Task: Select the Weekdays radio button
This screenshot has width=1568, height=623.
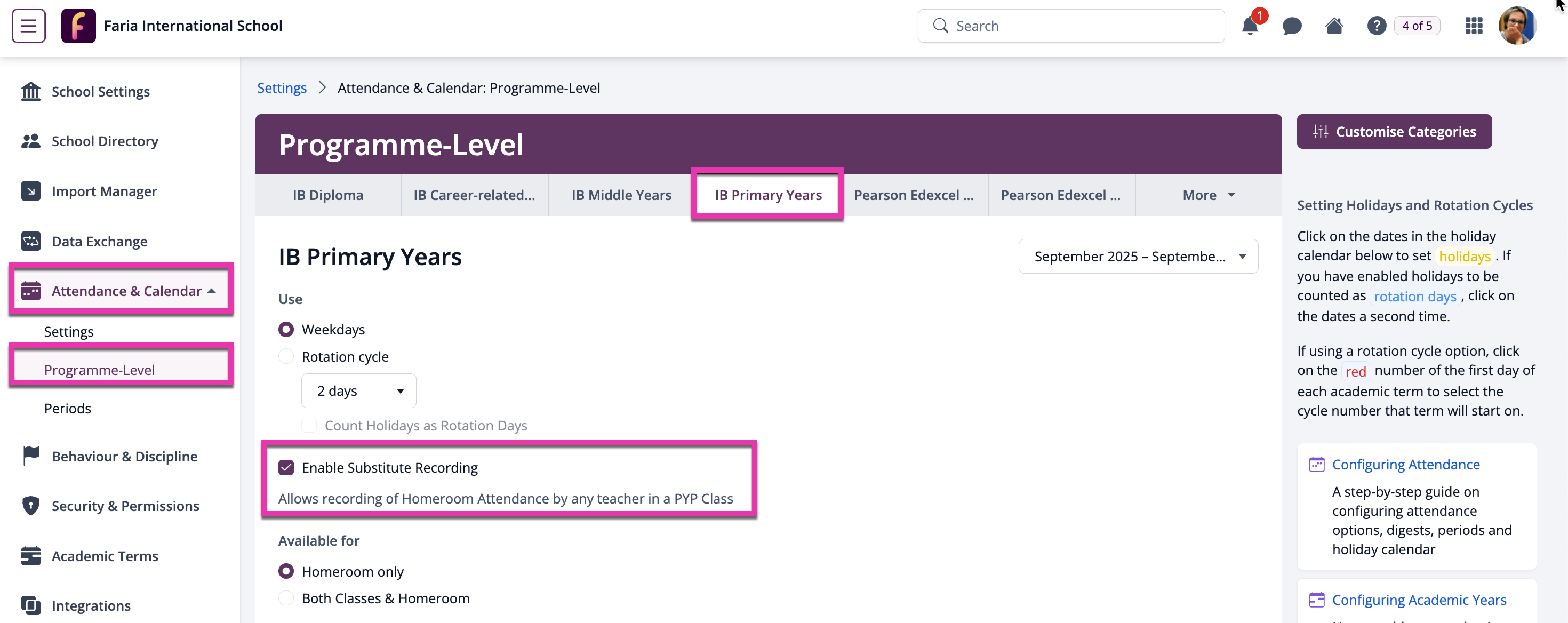Action: tap(286, 330)
